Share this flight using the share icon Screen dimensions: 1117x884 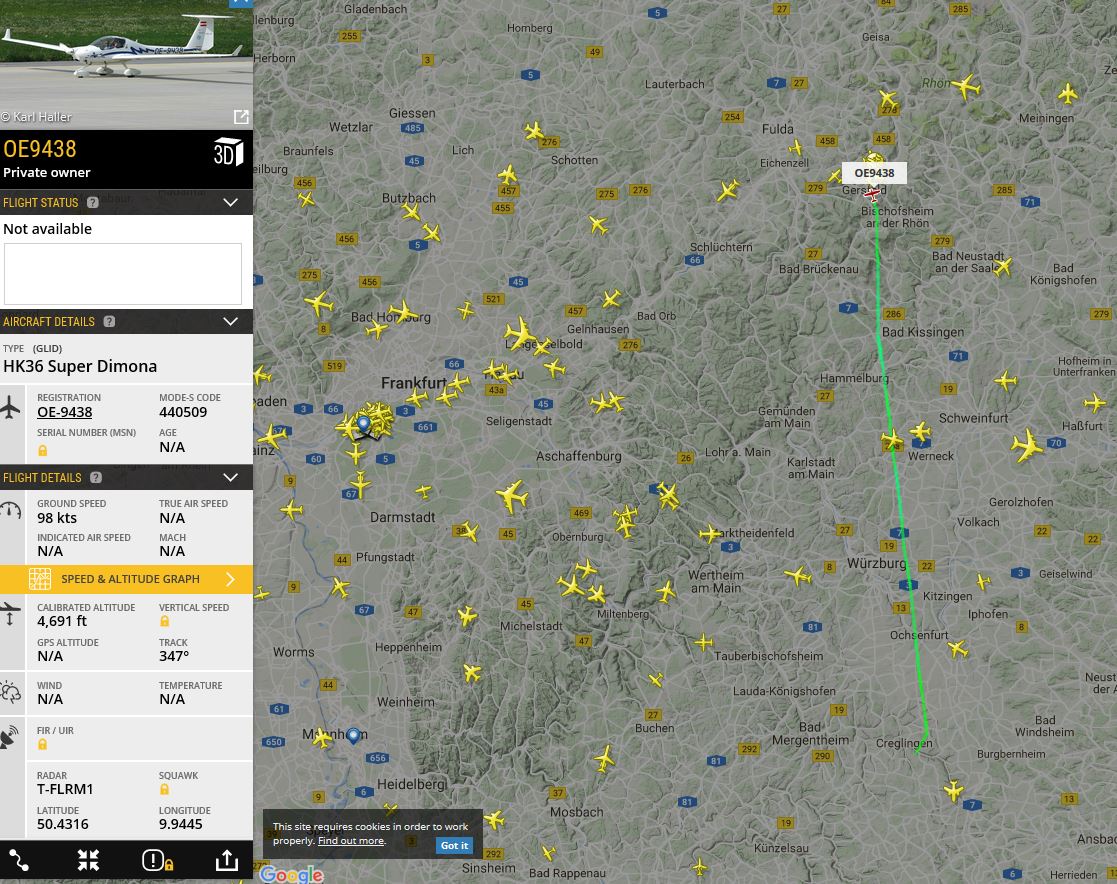[226, 860]
